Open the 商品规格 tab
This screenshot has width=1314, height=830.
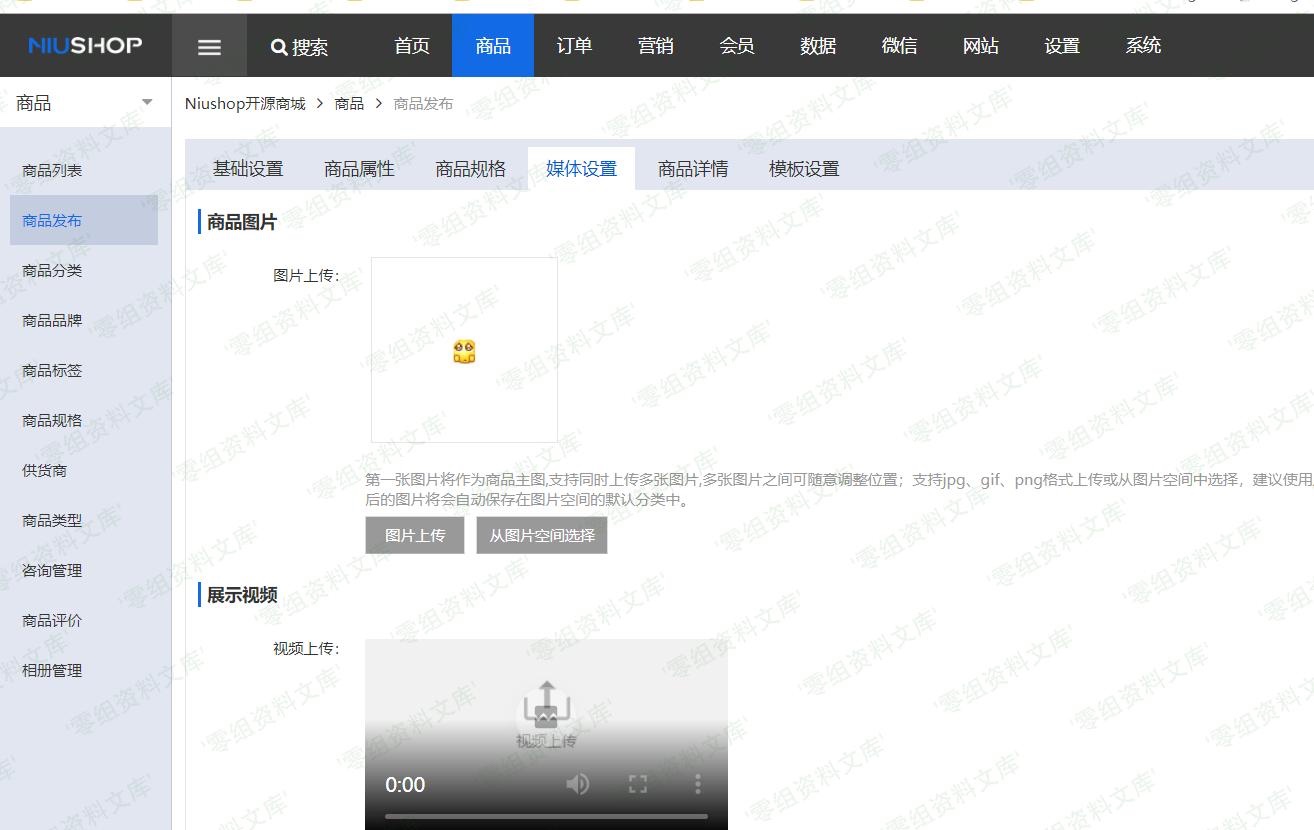(470, 169)
